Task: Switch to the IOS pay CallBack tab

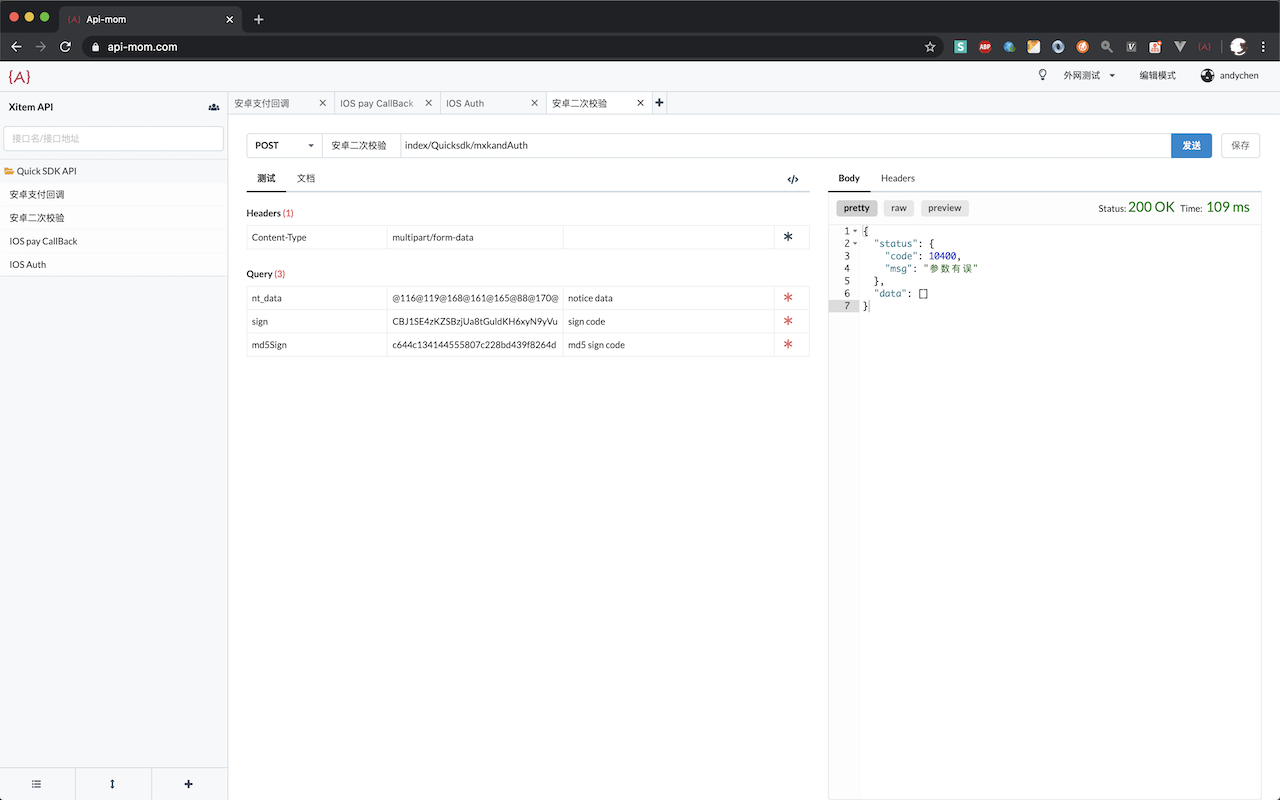Action: click(377, 103)
